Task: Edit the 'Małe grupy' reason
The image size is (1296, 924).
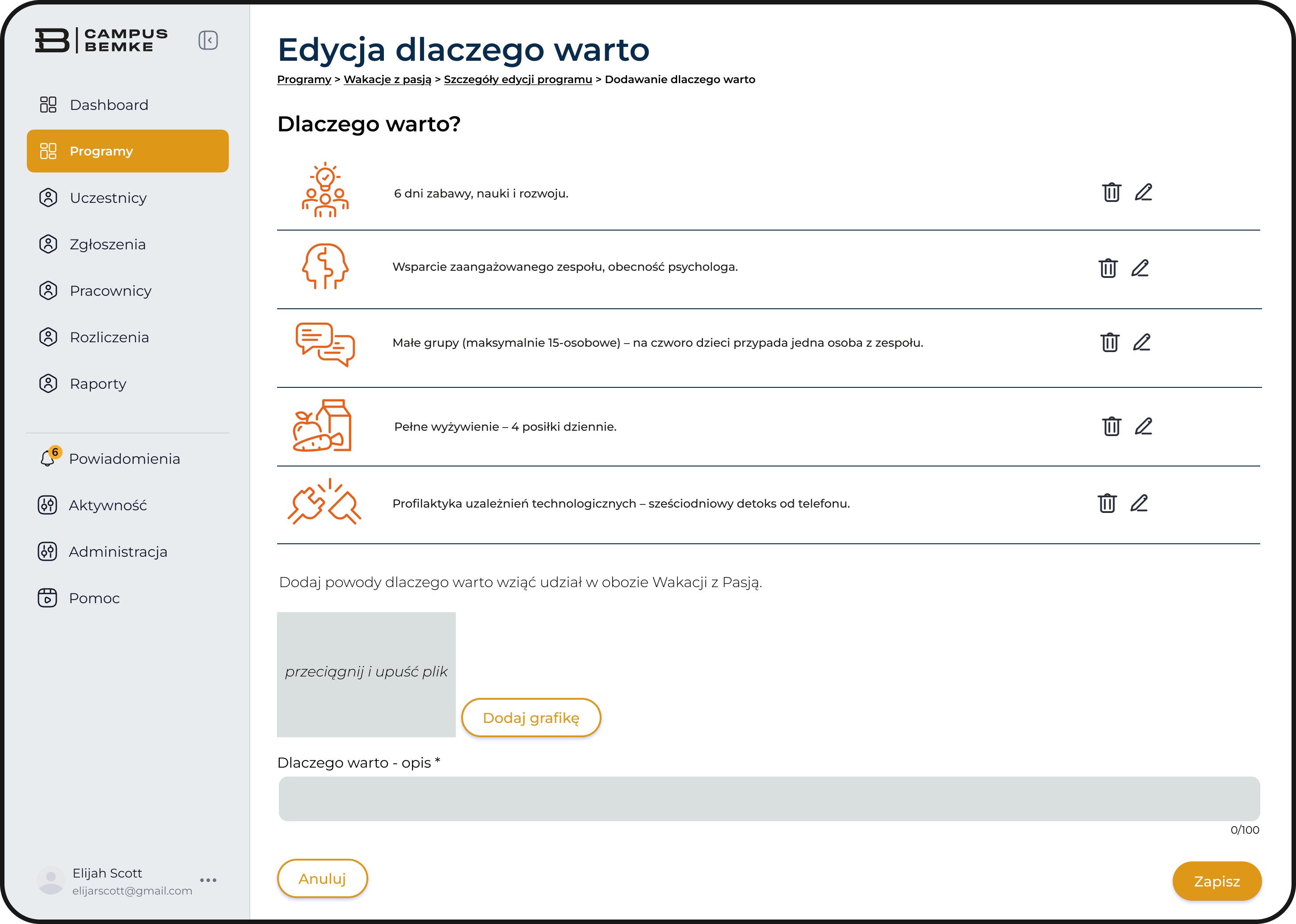Action: tap(1141, 343)
